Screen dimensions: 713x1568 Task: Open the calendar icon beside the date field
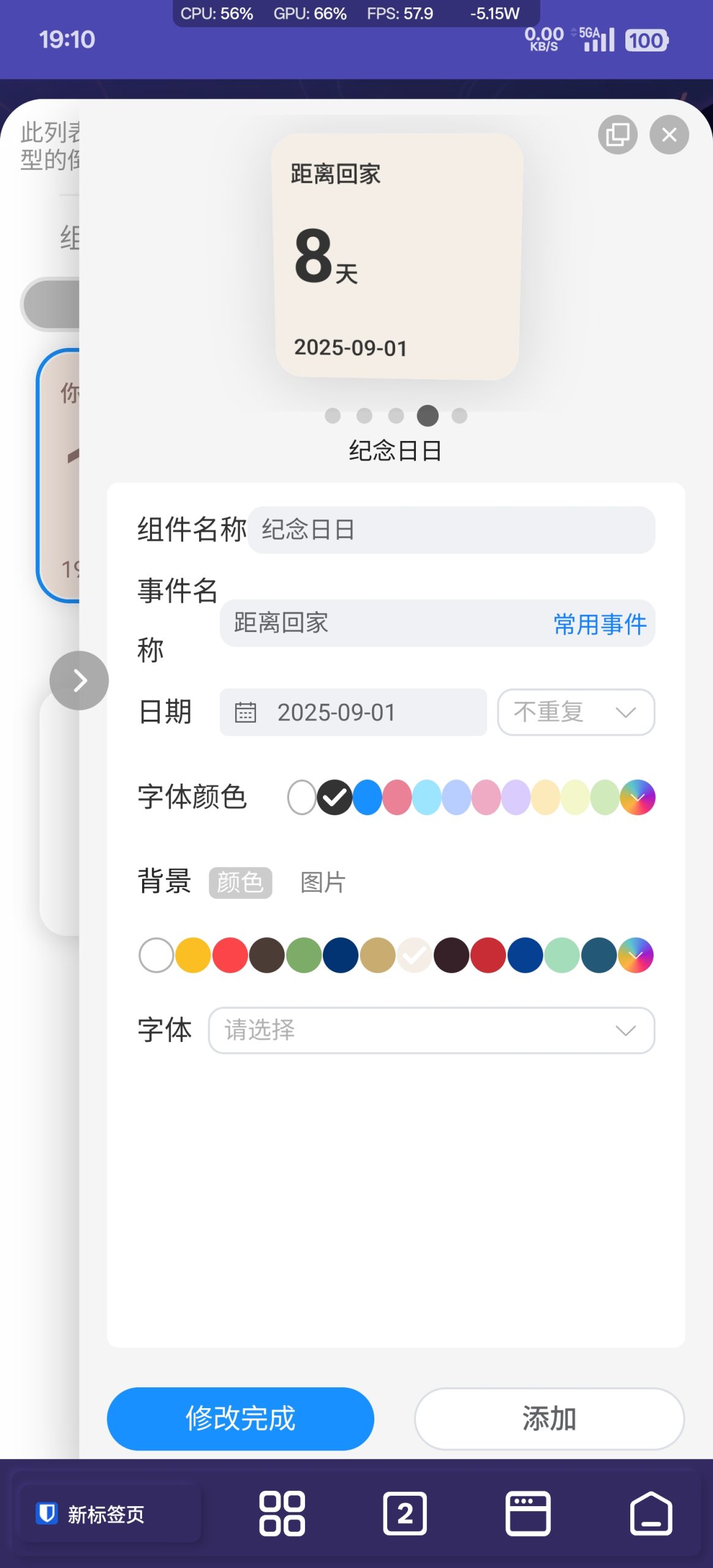pyautogui.click(x=246, y=712)
